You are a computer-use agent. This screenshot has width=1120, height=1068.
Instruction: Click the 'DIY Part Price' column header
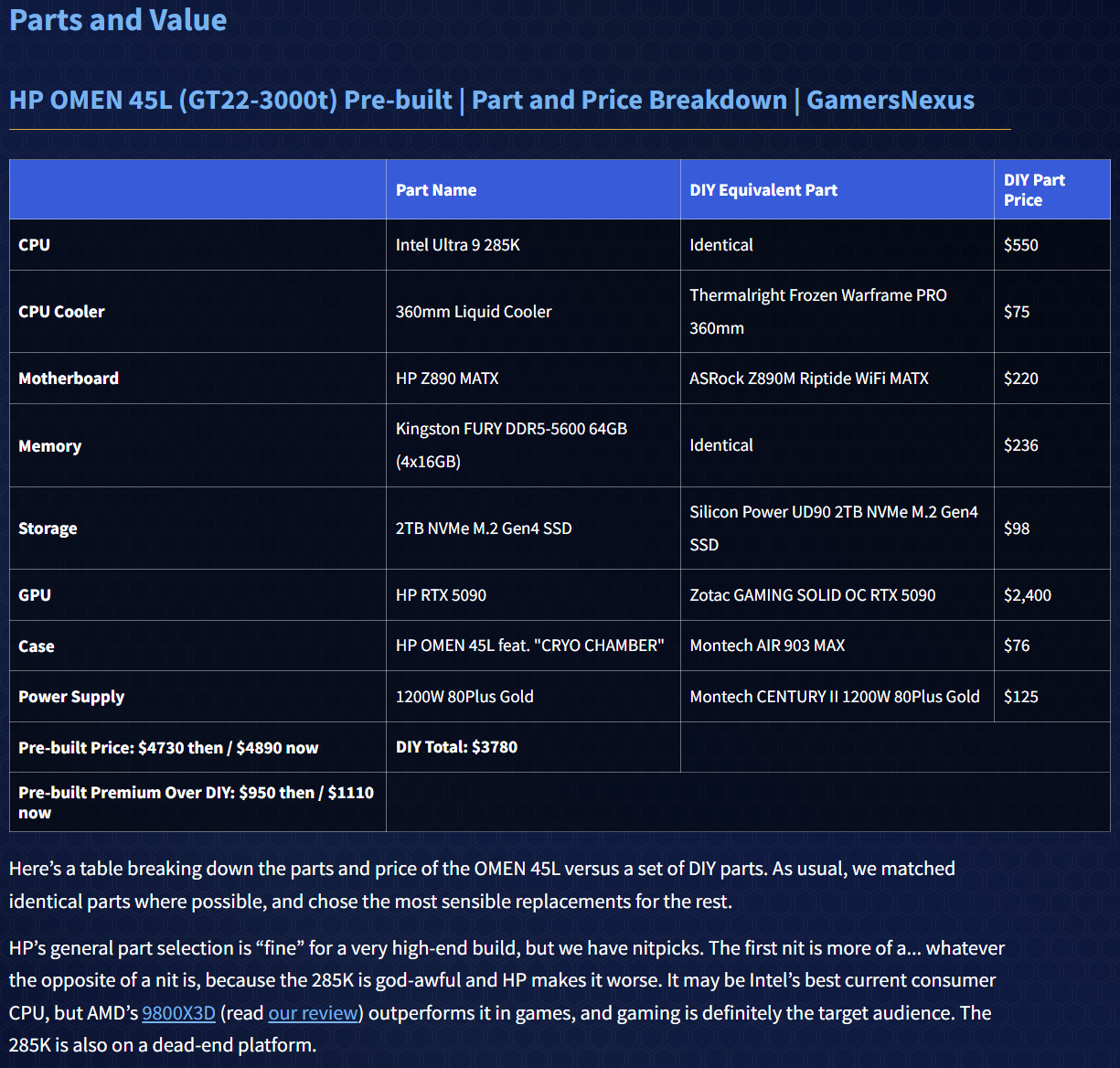point(1051,190)
